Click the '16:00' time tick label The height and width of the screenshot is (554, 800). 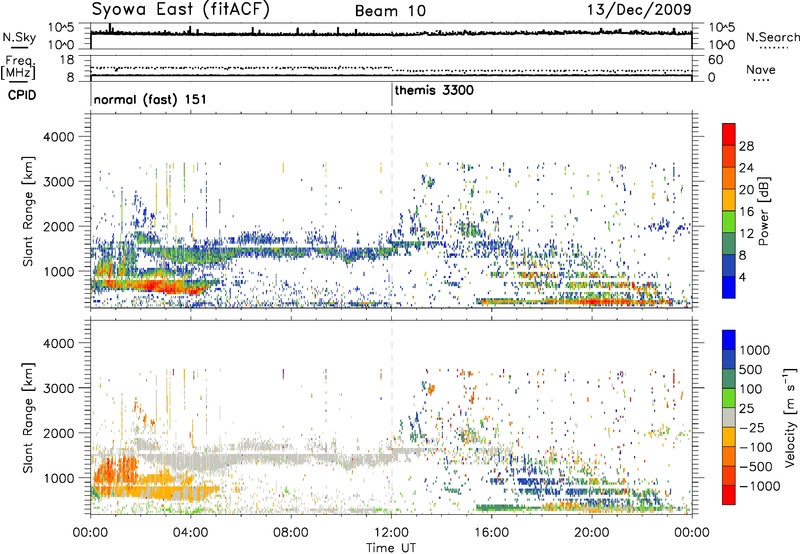coord(492,533)
